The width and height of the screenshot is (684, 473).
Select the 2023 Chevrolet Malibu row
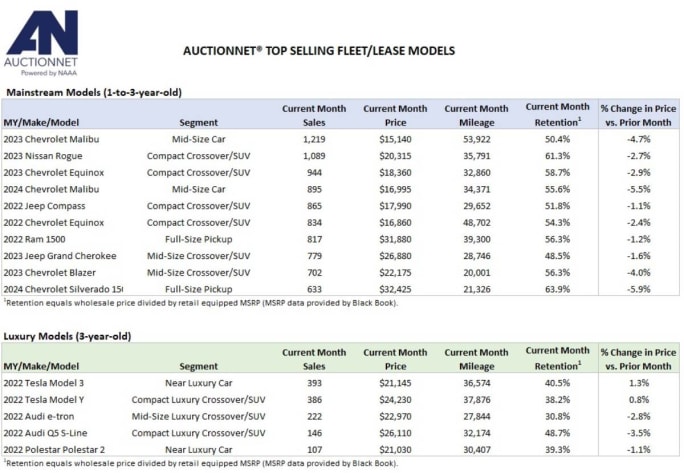340,139
